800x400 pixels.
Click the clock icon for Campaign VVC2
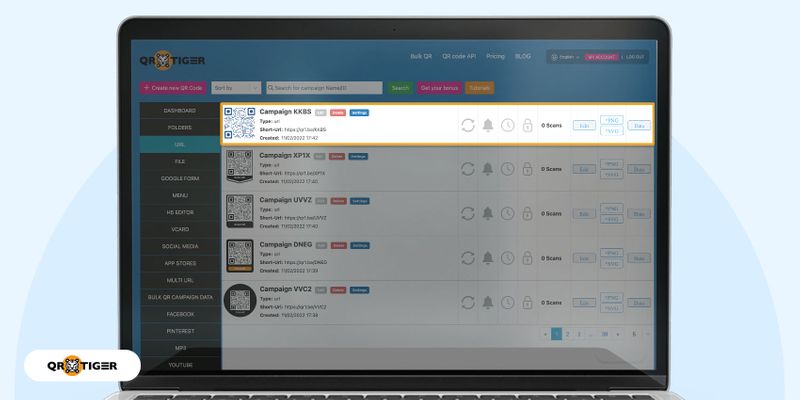pyautogui.click(x=507, y=303)
